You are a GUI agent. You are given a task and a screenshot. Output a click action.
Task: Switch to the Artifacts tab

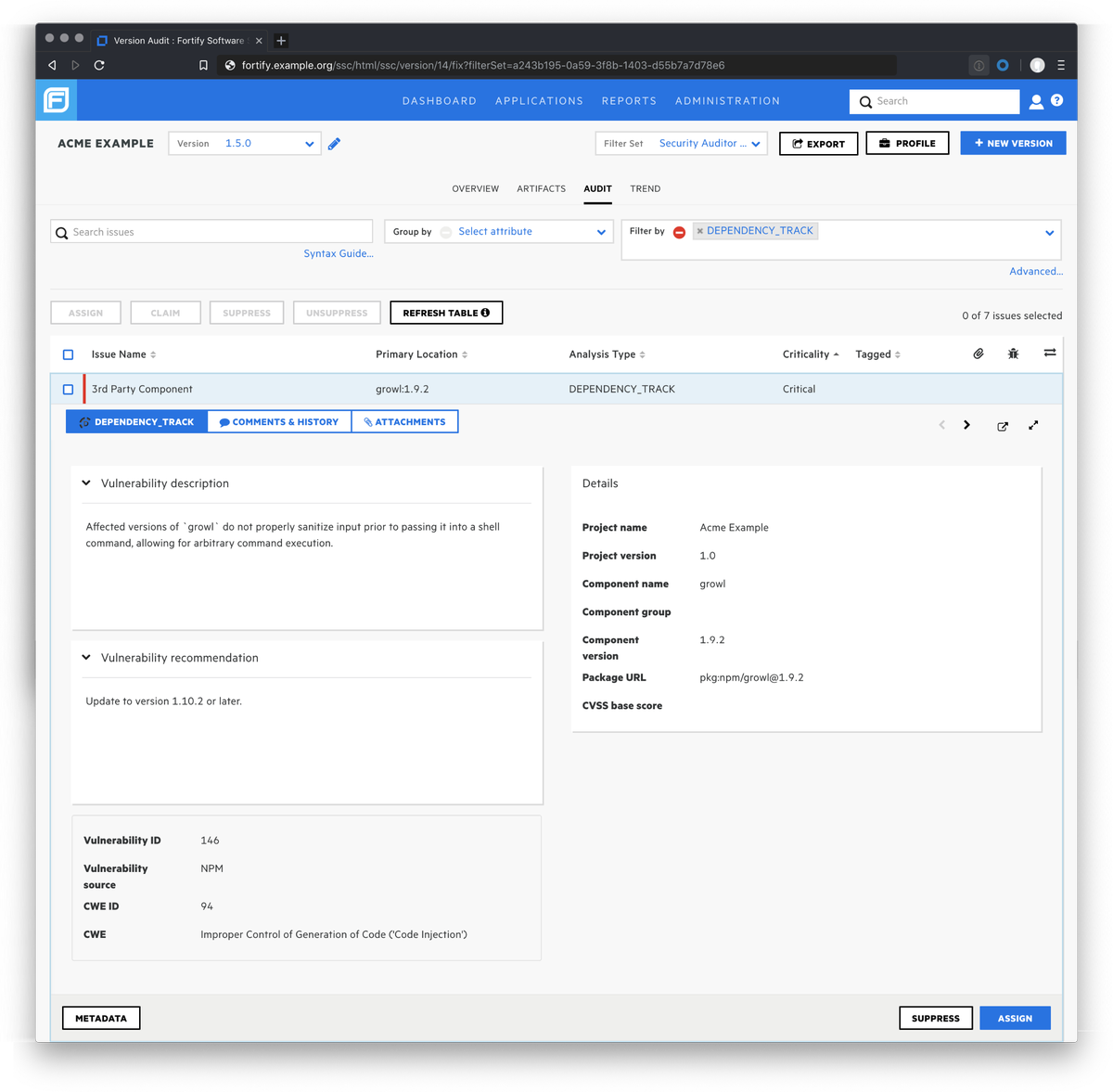coord(541,189)
